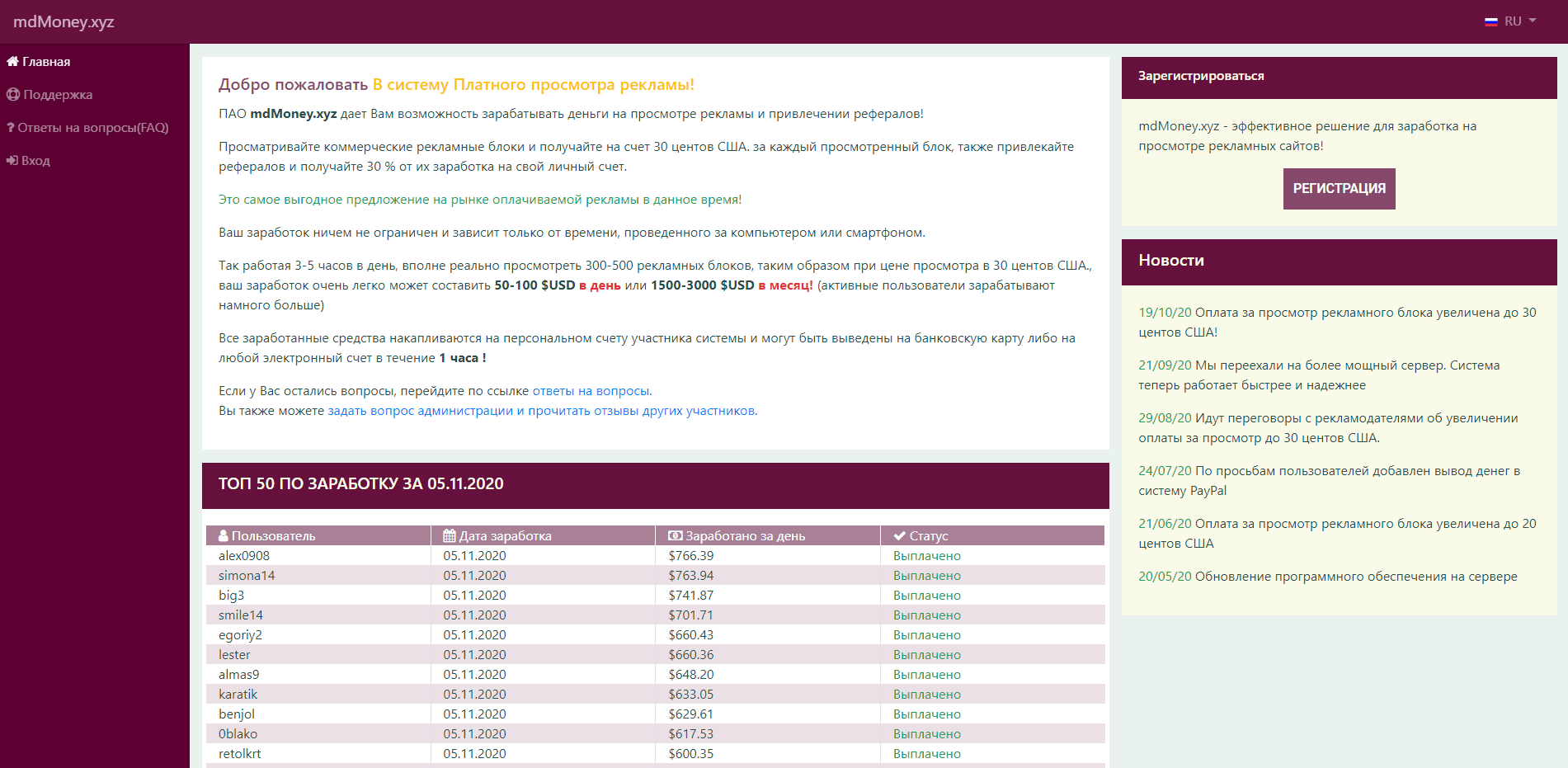Viewport: 1568px width, 768px height.
Task: Follow the 'ответы на вопросы' link
Action: coord(591,391)
